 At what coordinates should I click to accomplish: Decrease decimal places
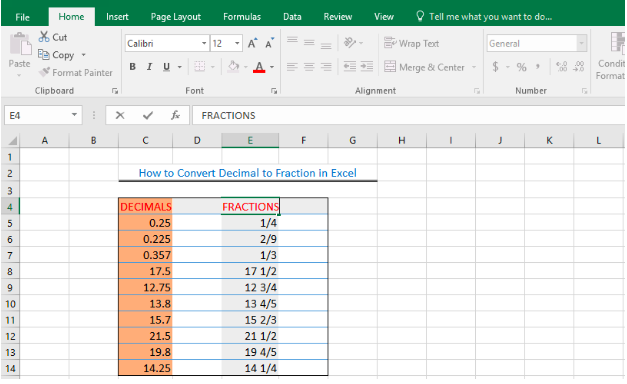tap(579, 66)
